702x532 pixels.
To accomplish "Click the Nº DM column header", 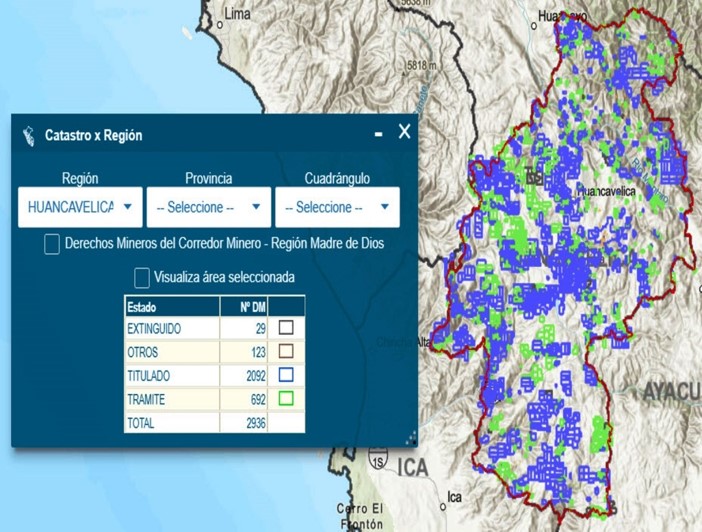I will pyautogui.click(x=243, y=307).
